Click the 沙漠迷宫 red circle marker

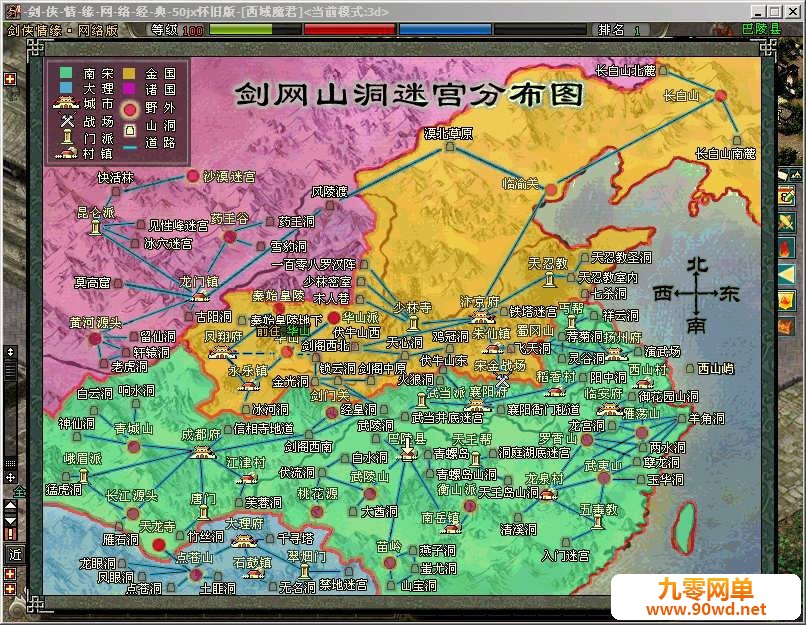193,176
